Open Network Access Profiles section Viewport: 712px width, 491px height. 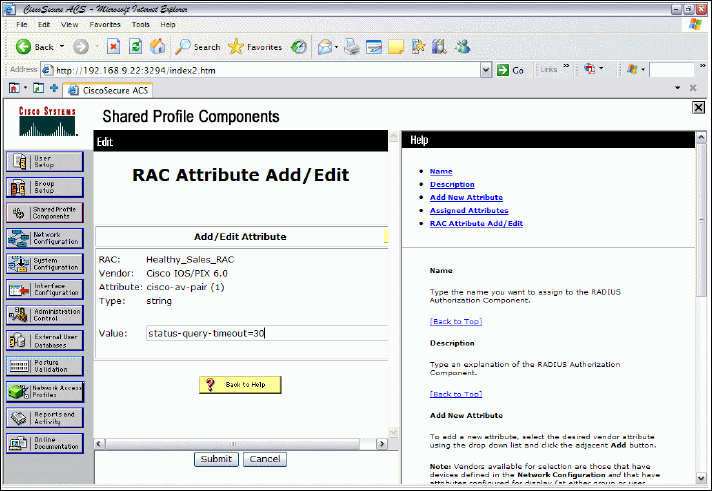(45, 392)
